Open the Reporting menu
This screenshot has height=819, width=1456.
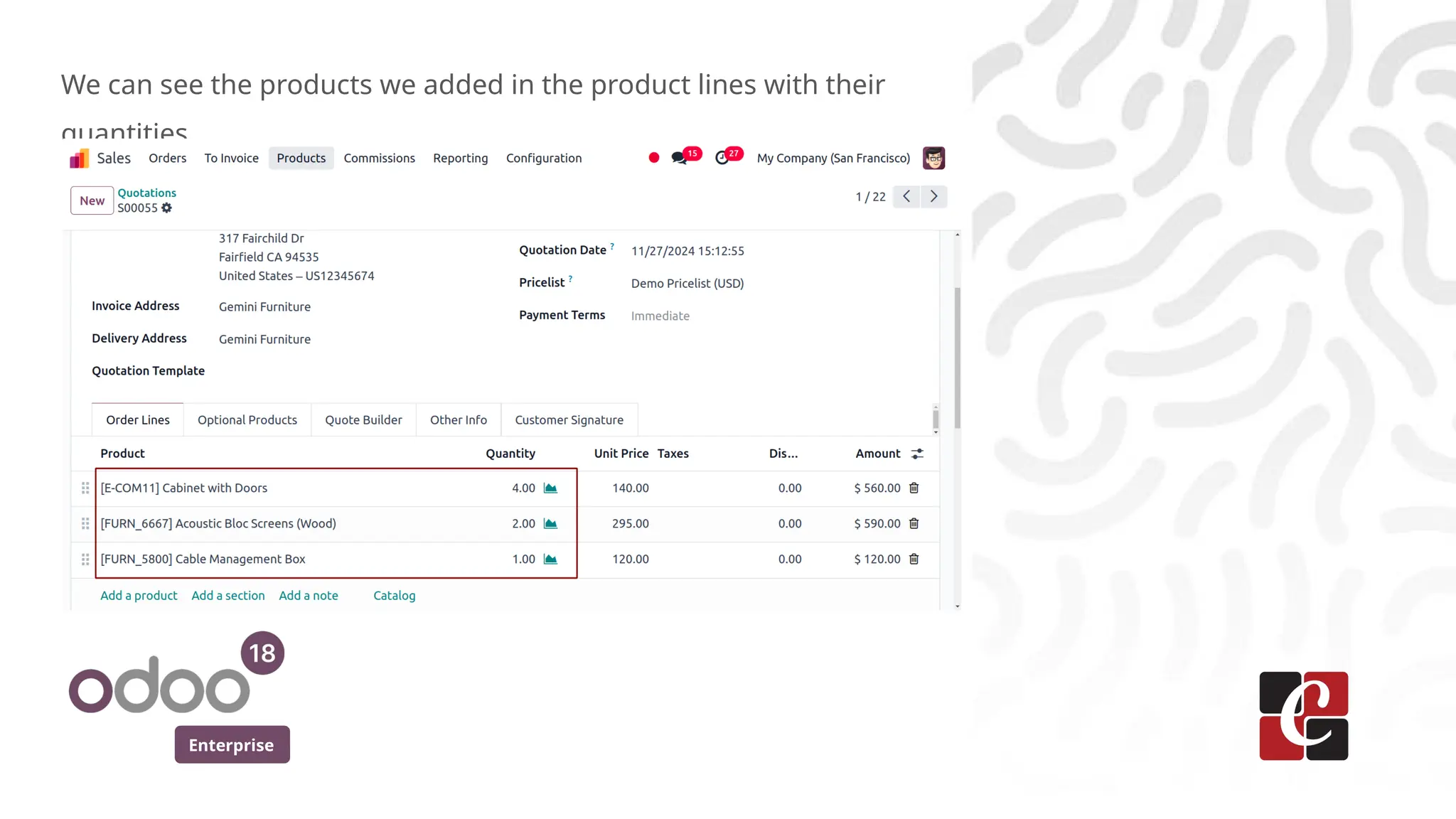[461, 158]
